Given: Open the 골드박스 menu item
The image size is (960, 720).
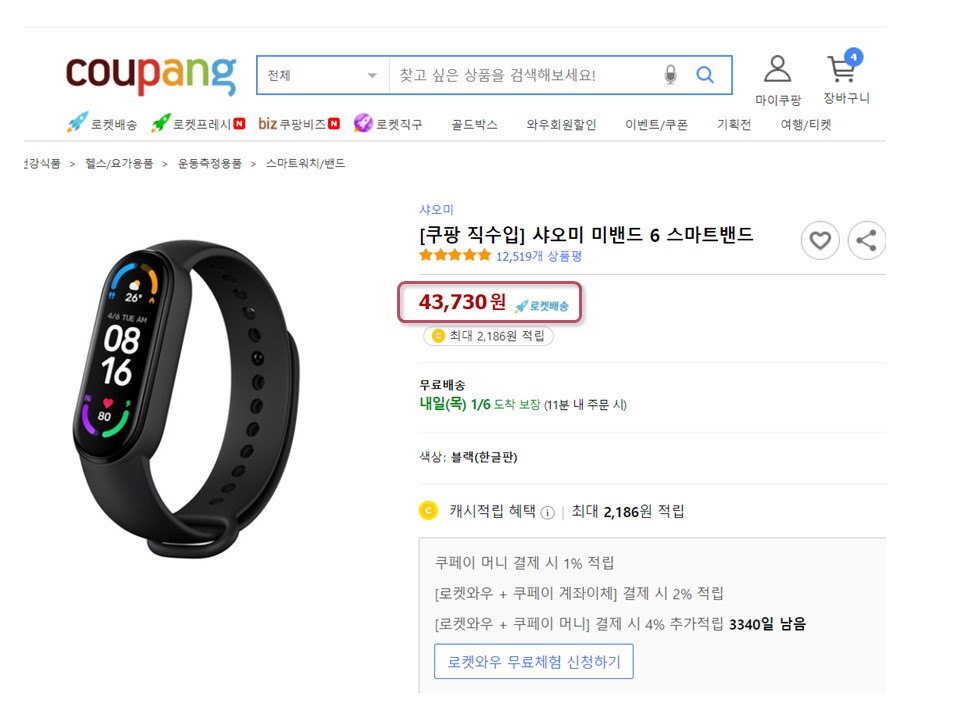Looking at the screenshot, I should [474, 124].
